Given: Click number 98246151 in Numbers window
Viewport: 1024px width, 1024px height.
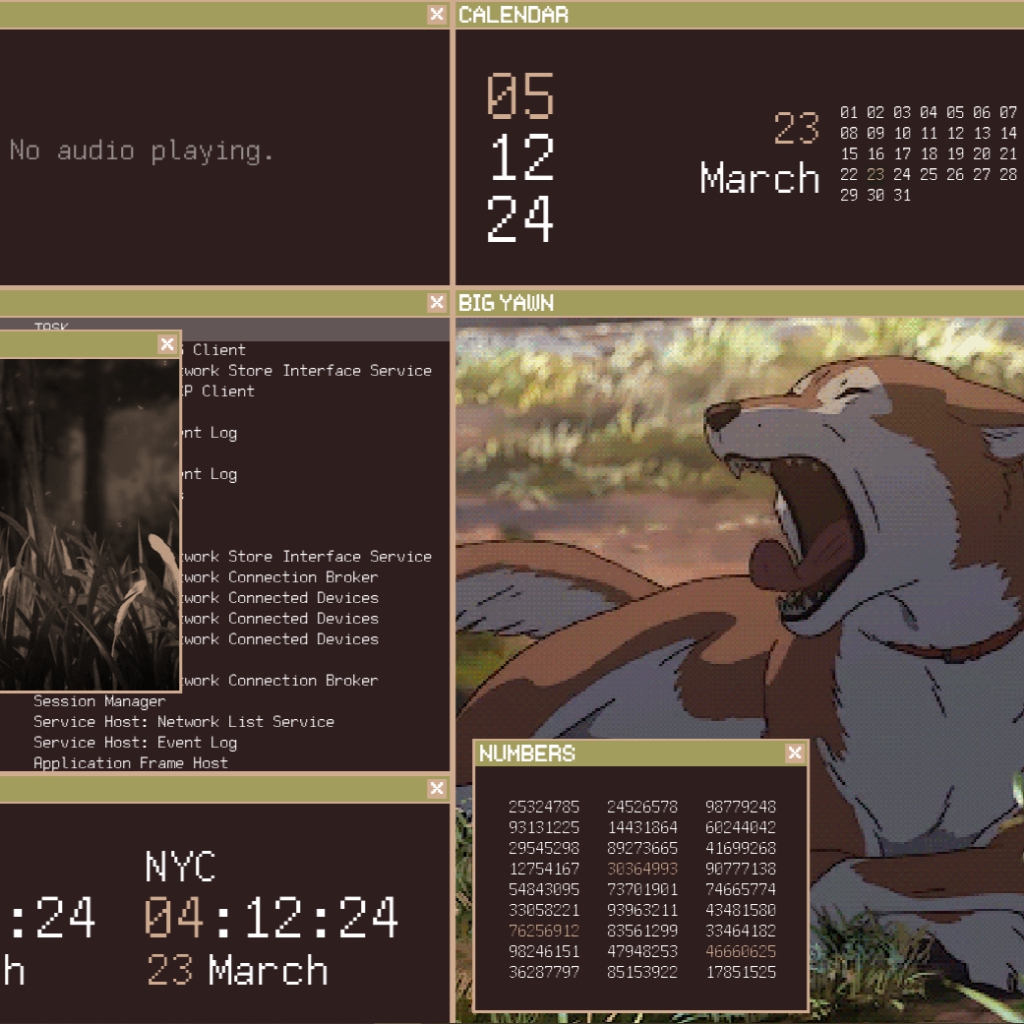Looking at the screenshot, I should pos(544,952).
